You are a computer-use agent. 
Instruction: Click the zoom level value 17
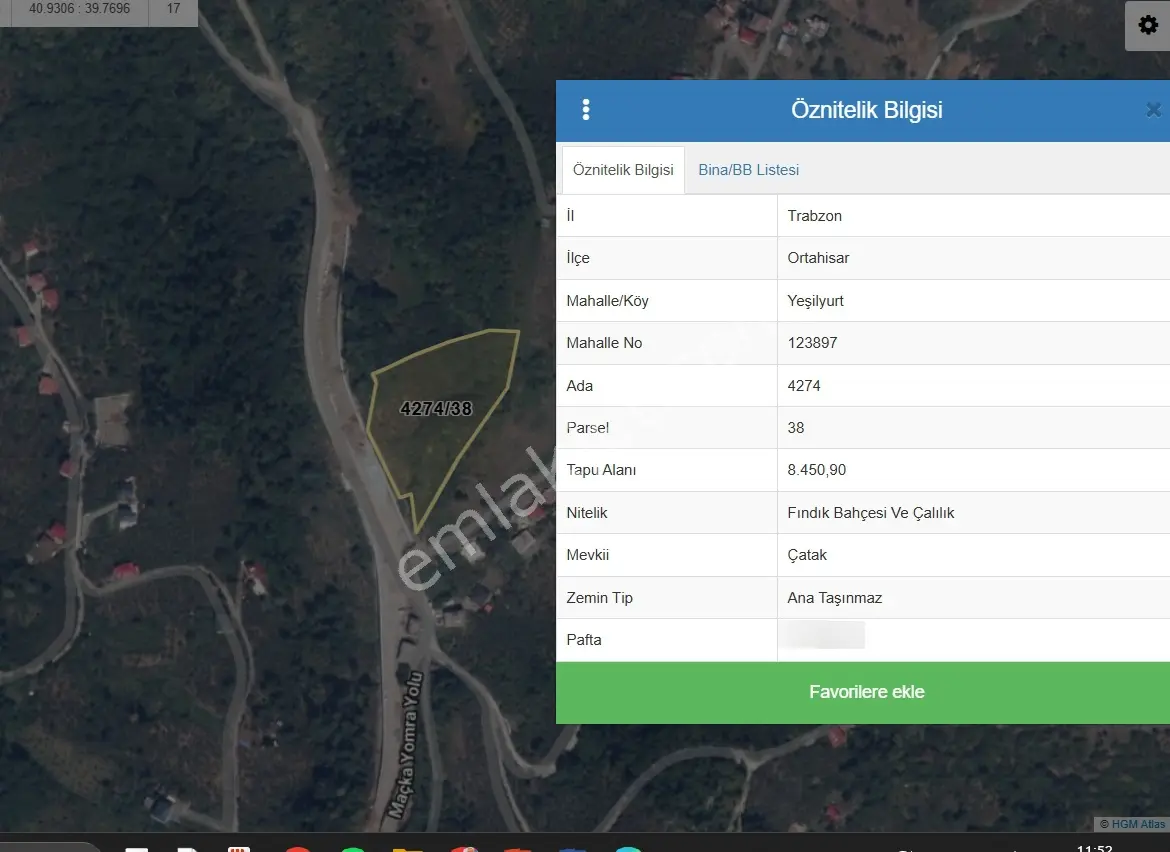click(x=173, y=8)
